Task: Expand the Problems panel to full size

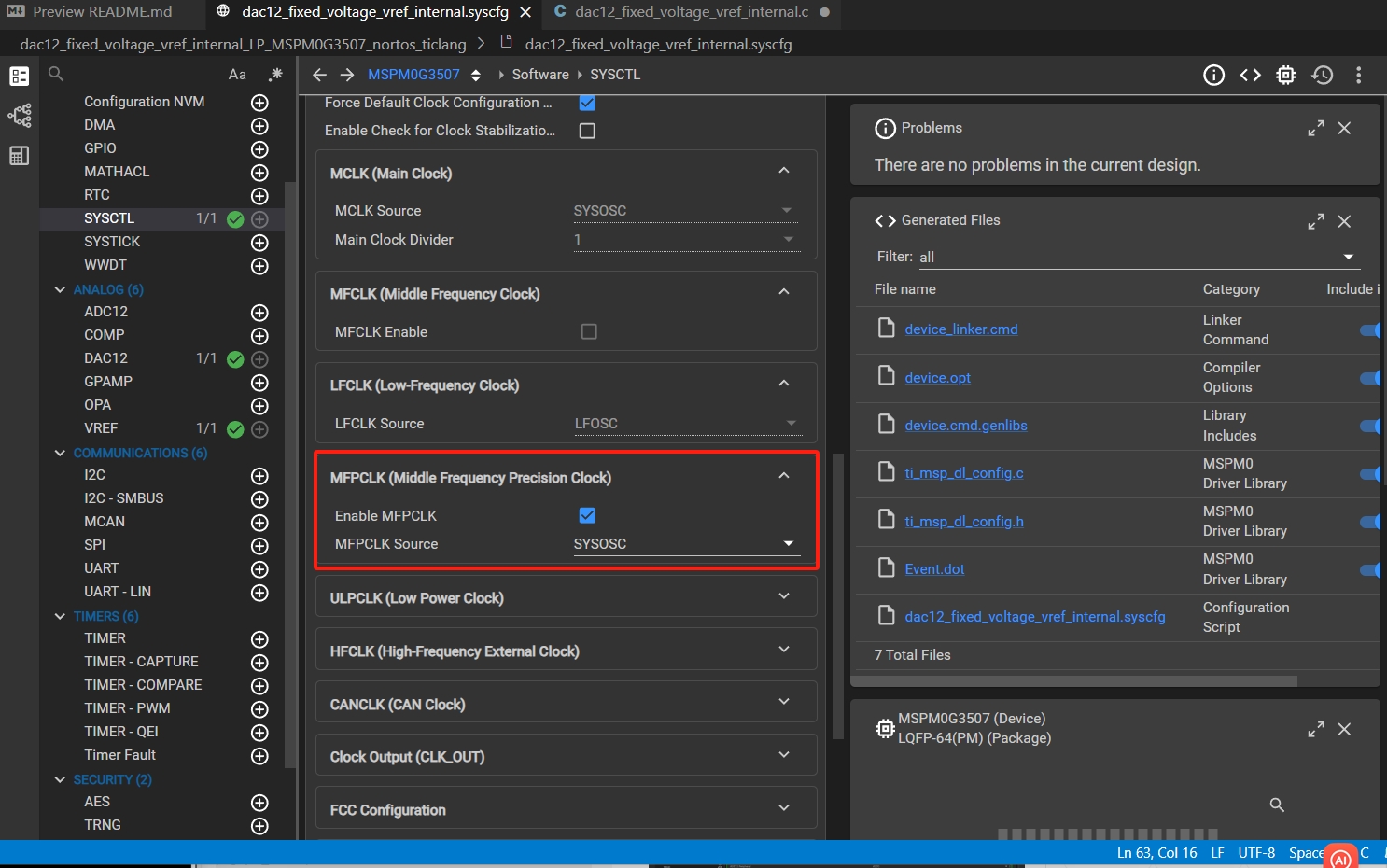Action: click(x=1316, y=129)
